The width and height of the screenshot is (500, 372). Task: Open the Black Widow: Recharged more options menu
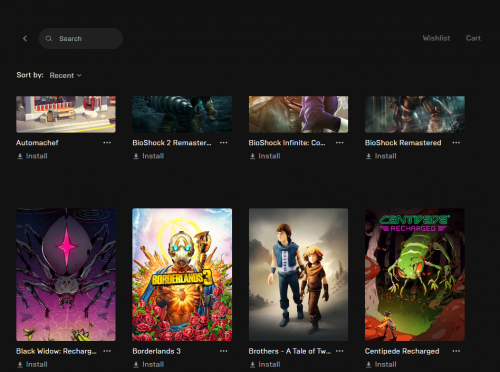[107, 351]
